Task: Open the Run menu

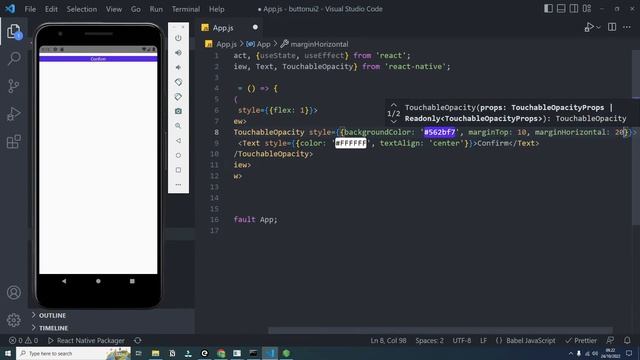Action: coord(156,9)
